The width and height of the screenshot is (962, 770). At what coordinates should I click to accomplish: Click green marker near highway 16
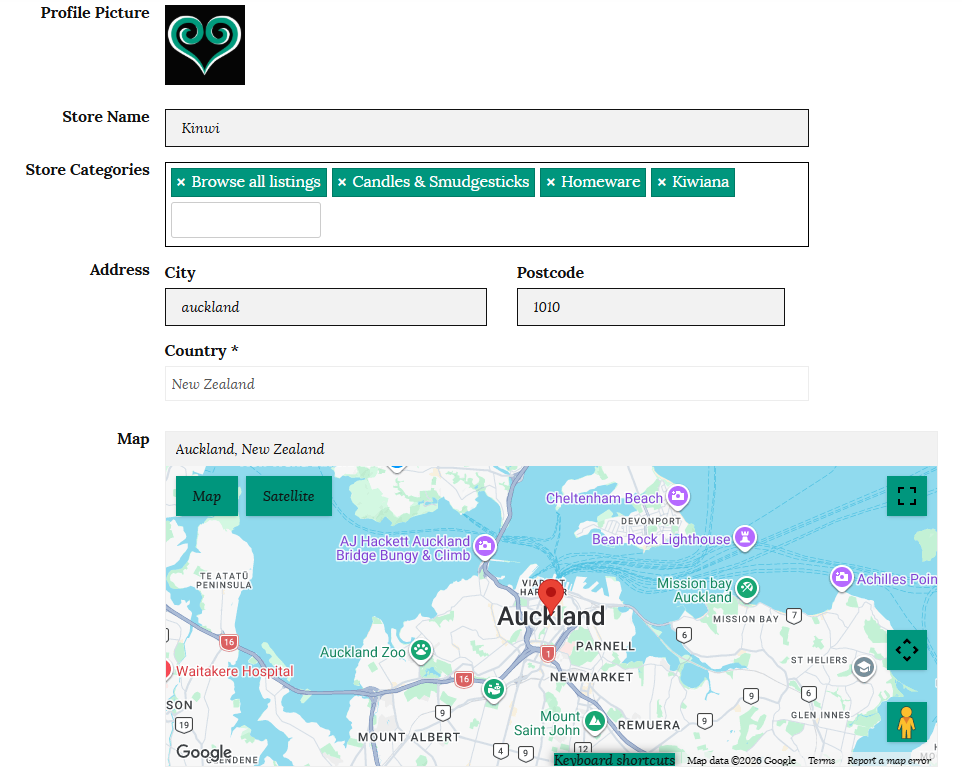494,690
